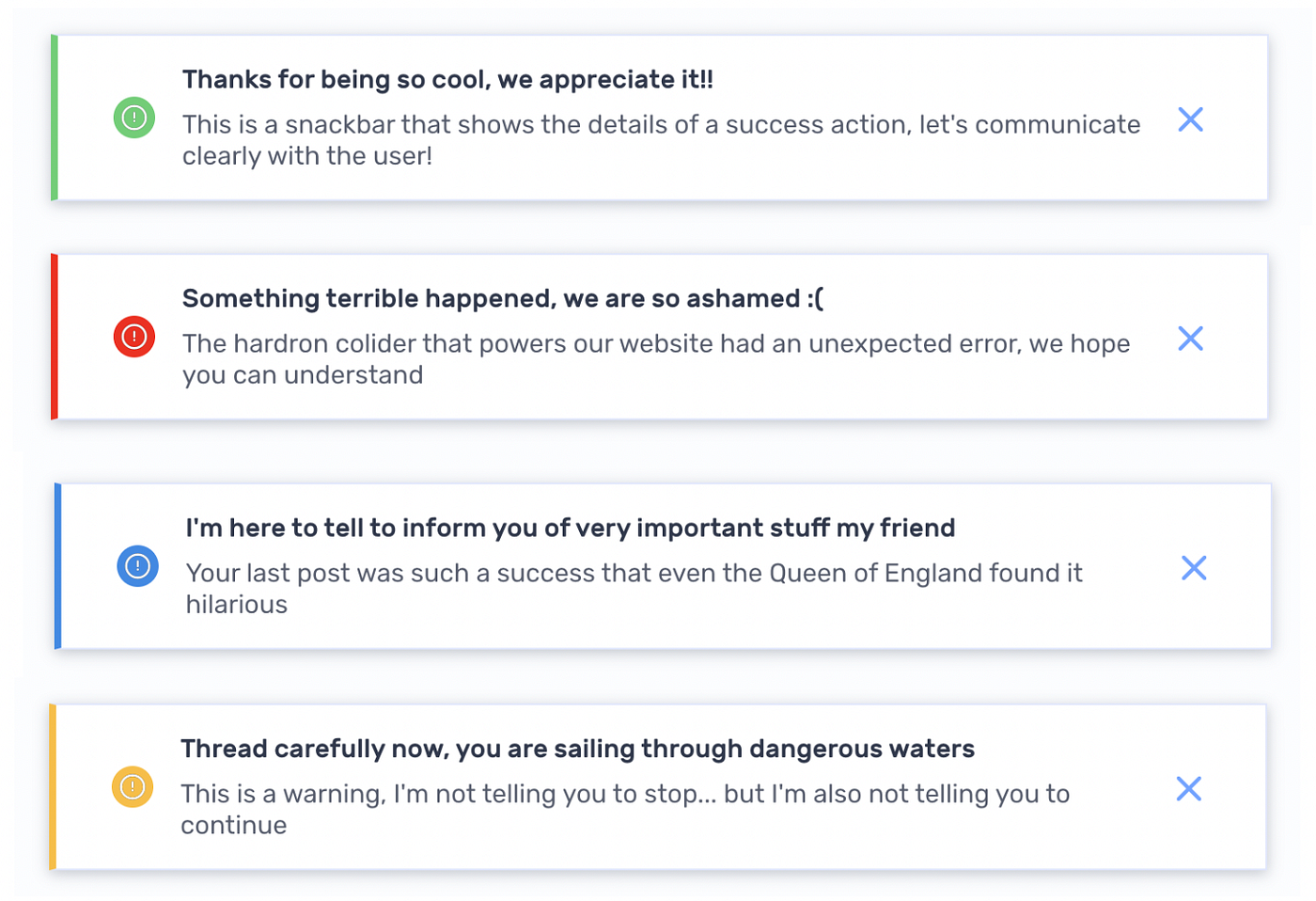
Task: Click the green accent bar on the success snackbar
Action: (x=55, y=118)
